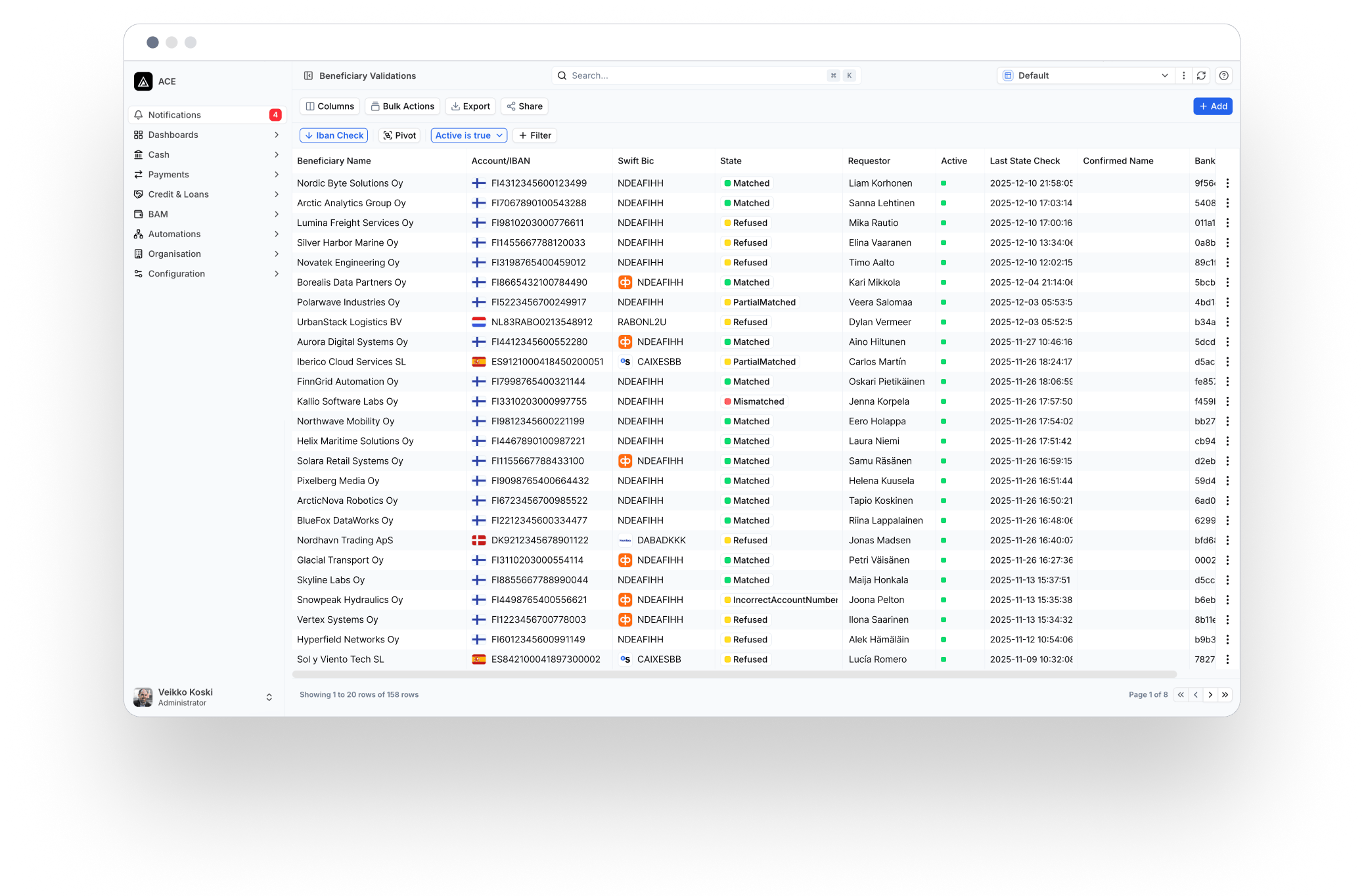Click the refresh icon in top bar
Screen dimensions: 1364x896
coord(1201,76)
